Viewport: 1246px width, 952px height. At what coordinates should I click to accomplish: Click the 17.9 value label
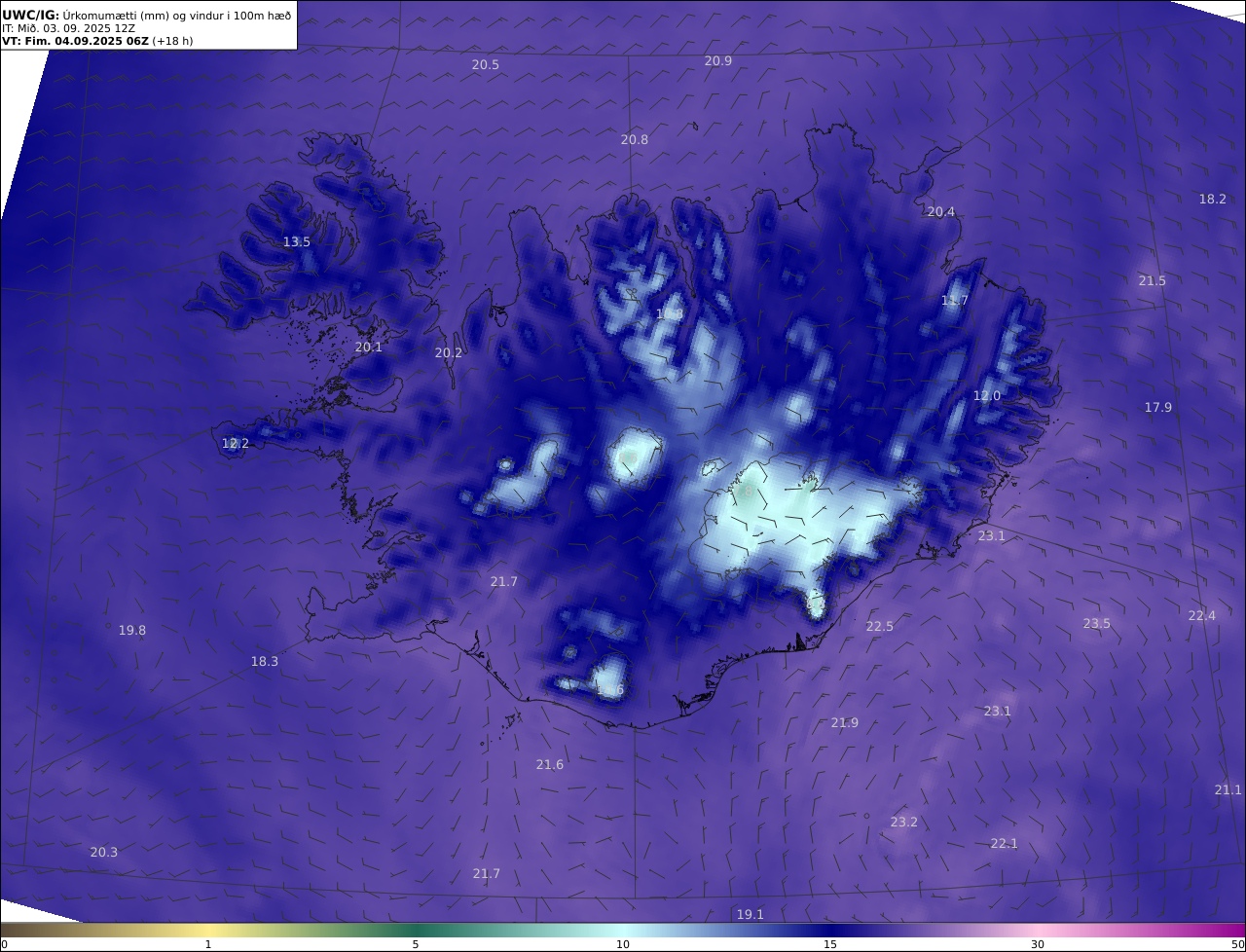[x=1158, y=408]
